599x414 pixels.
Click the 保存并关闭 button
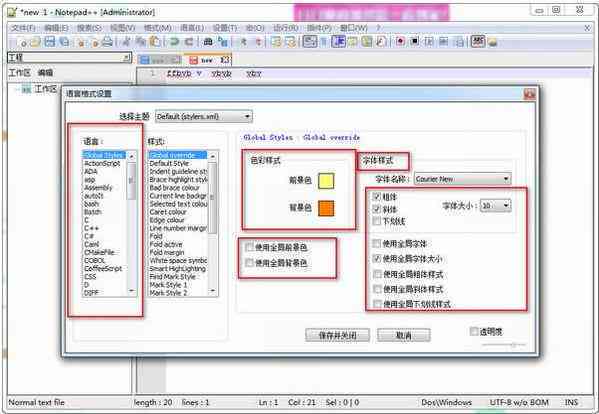point(337,335)
